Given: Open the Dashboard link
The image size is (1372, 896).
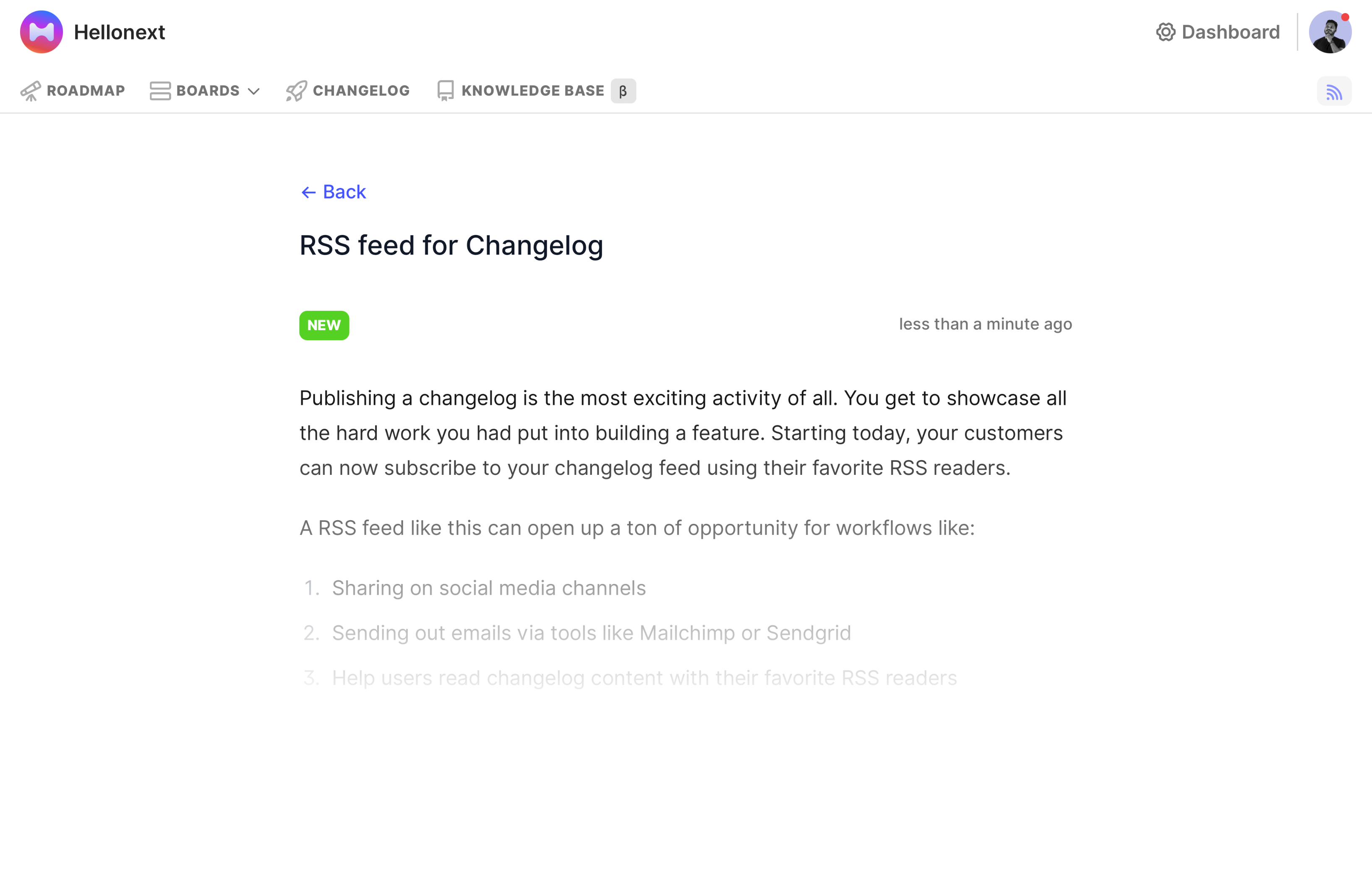Looking at the screenshot, I should [x=1230, y=32].
